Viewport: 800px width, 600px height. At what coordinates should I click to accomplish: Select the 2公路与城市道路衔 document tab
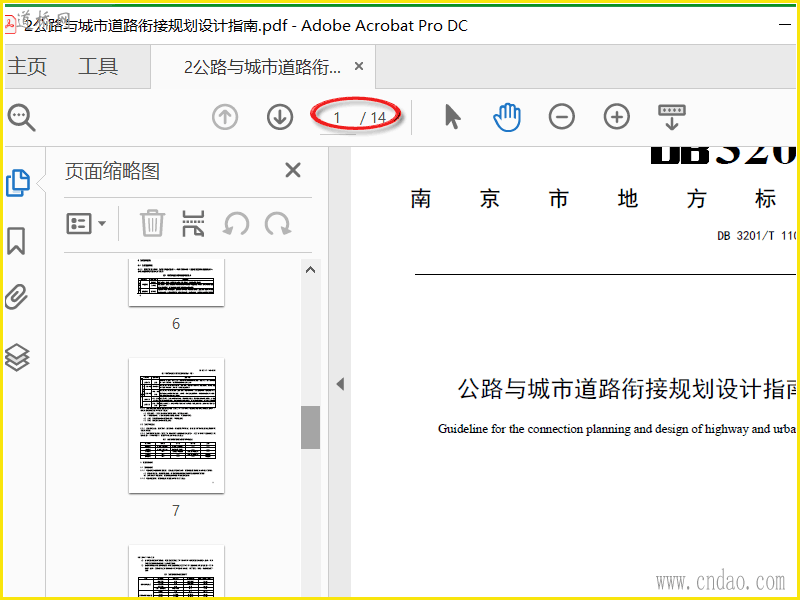262,67
